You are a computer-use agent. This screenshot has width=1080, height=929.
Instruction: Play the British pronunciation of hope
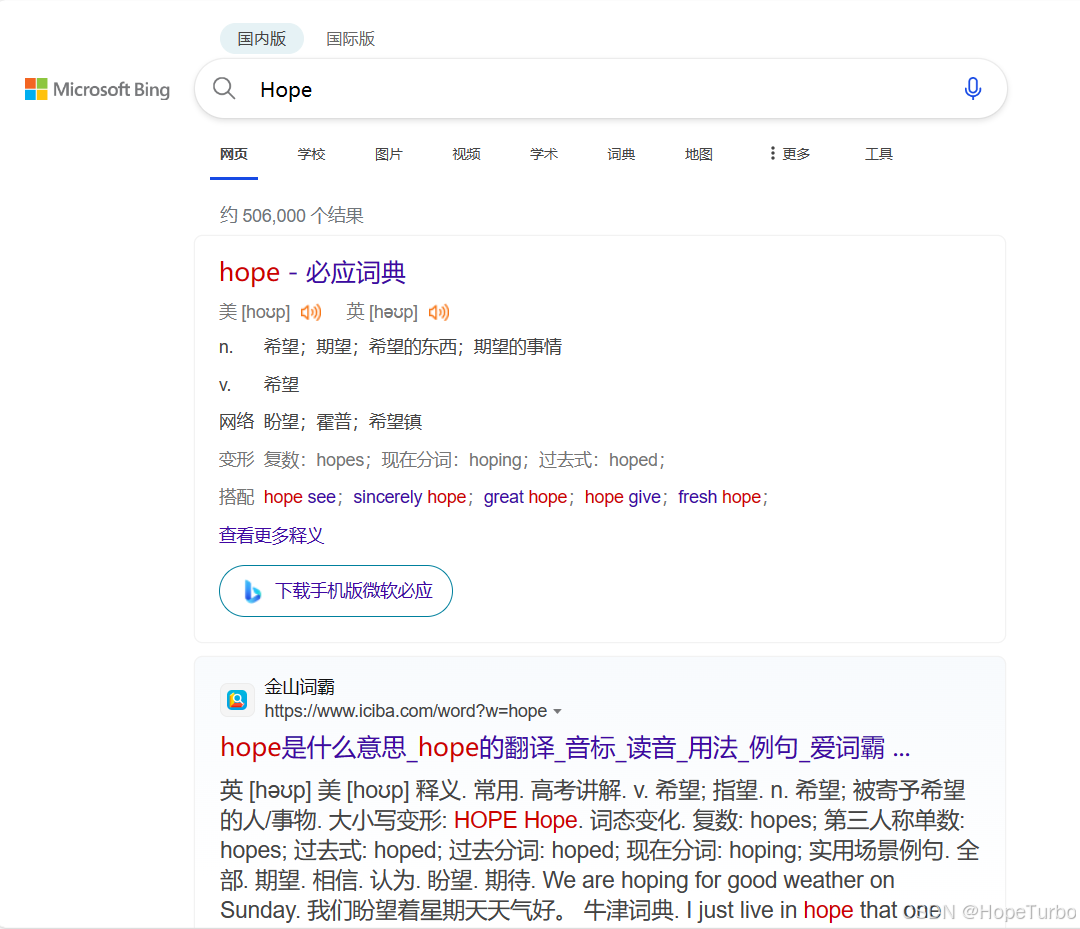click(x=438, y=311)
